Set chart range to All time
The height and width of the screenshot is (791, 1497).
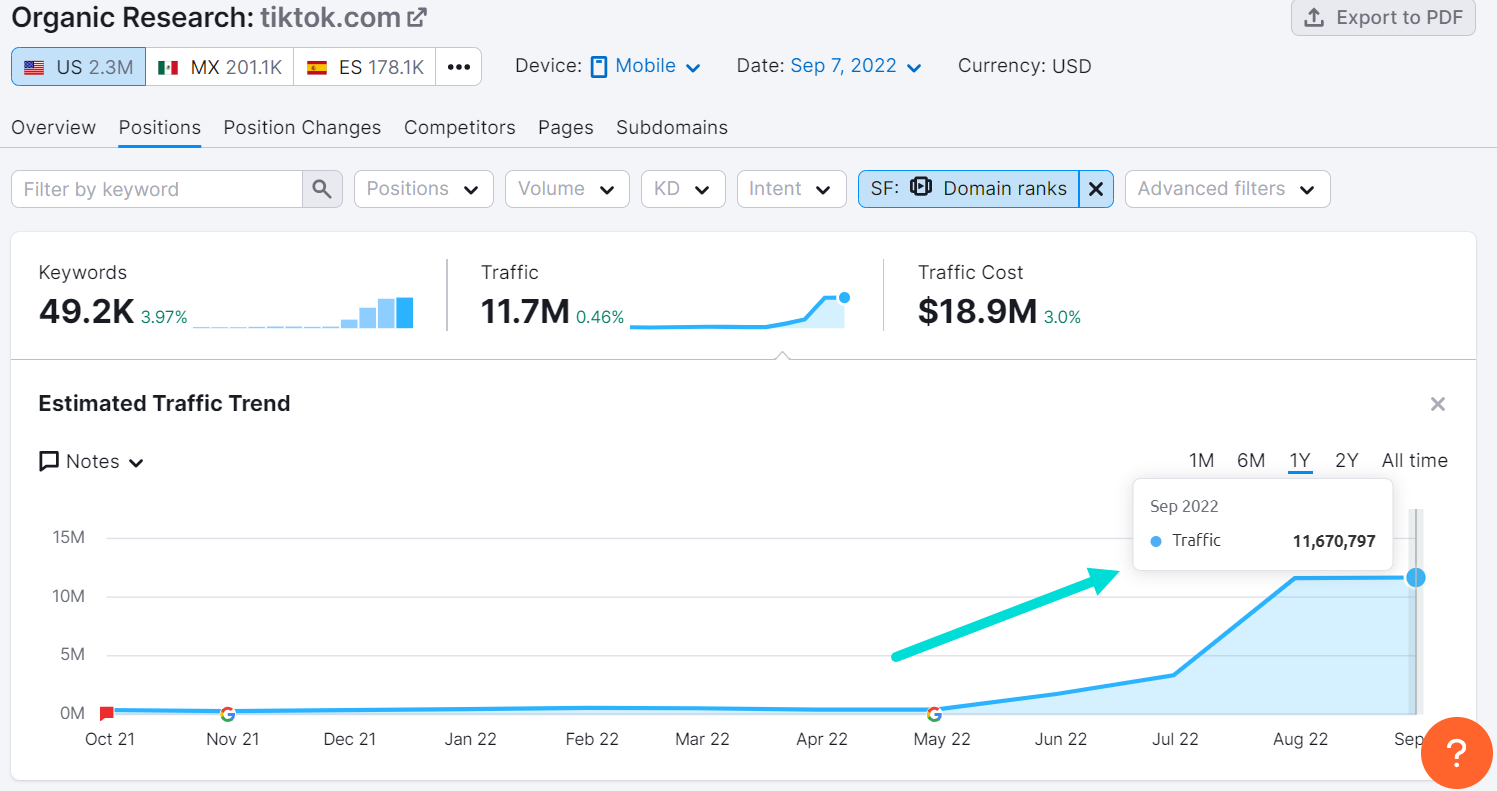tap(1415, 461)
